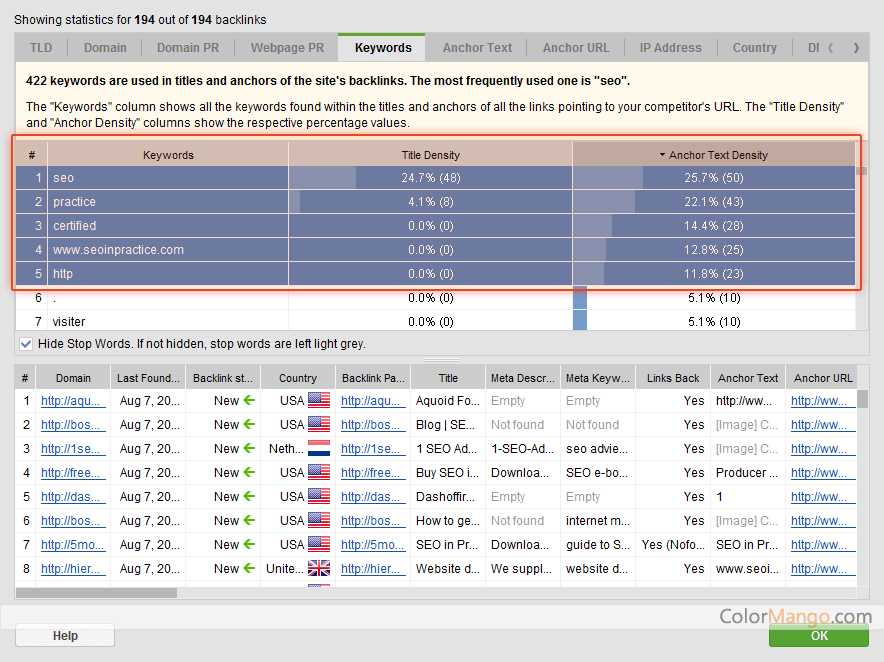This screenshot has height=662, width=884.
Task: Switch to the Anchor Text tab
Action: [x=477, y=47]
